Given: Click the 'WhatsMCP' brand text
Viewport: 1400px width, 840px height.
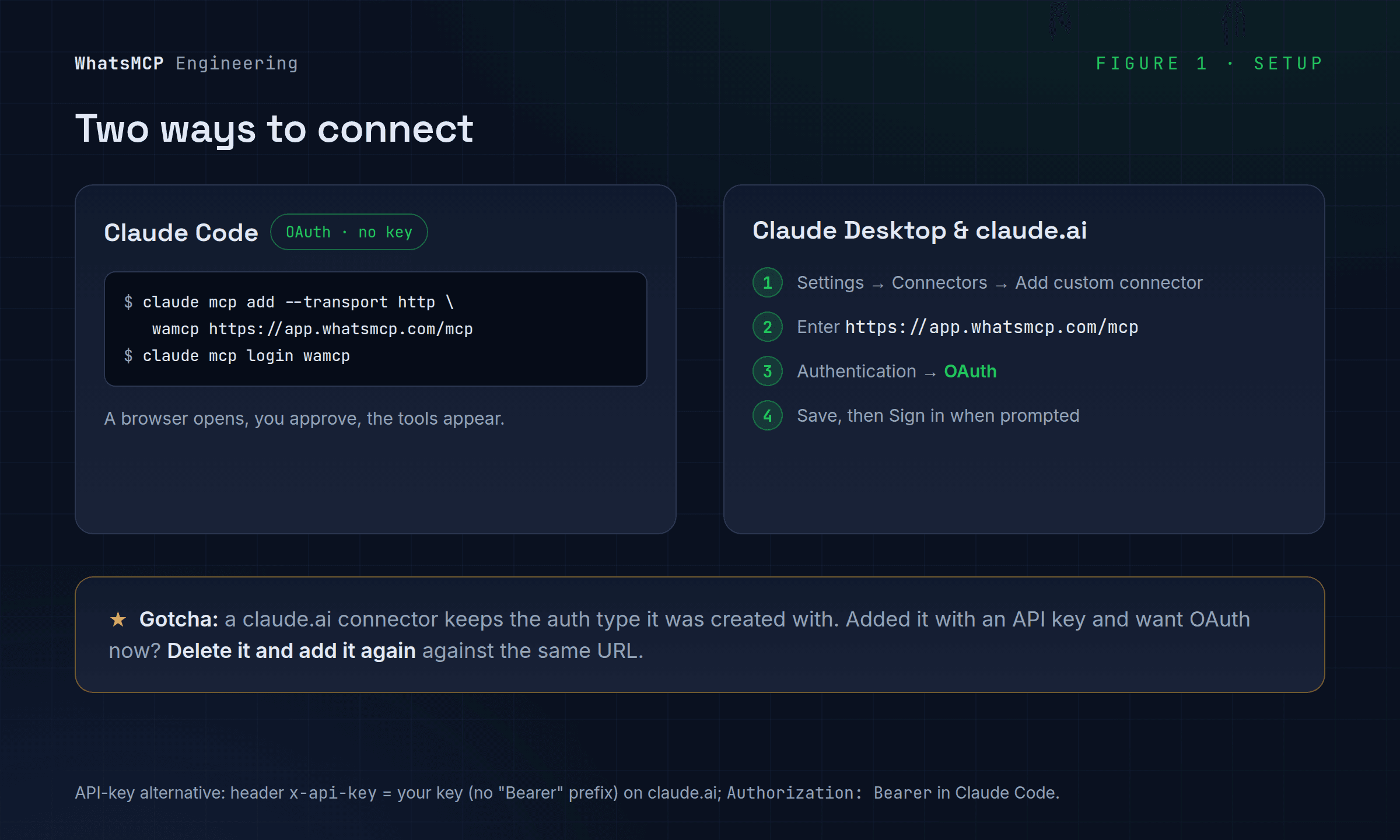Looking at the screenshot, I should tap(120, 63).
